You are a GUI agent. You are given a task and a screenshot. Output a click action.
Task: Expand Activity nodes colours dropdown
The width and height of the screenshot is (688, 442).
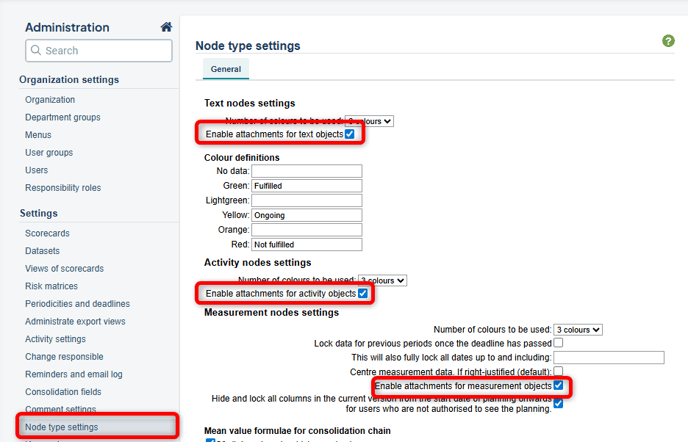click(382, 280)
